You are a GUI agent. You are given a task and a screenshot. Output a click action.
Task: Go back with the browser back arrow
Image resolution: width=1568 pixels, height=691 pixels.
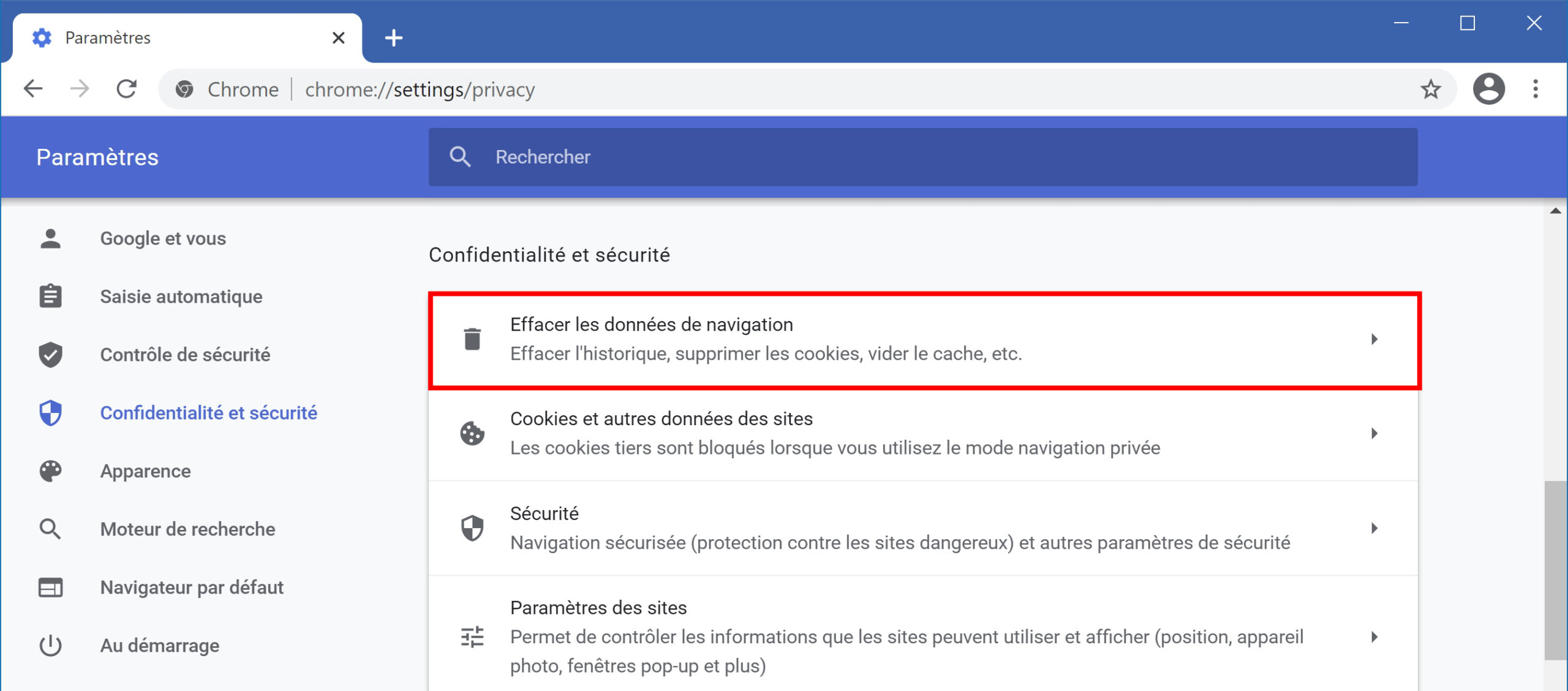click(33, 89)
